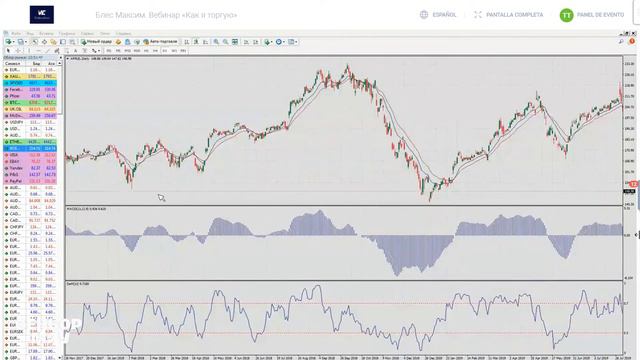Click the scroll-up arrow of Market Watch

(x=60, y=64)
